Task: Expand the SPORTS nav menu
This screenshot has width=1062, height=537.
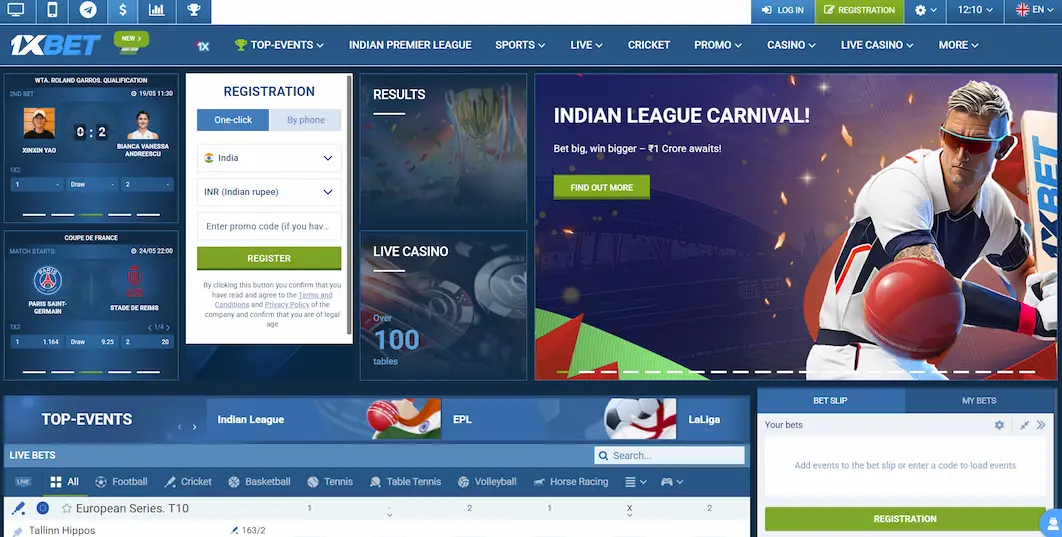Action: (x=519, y=45)
